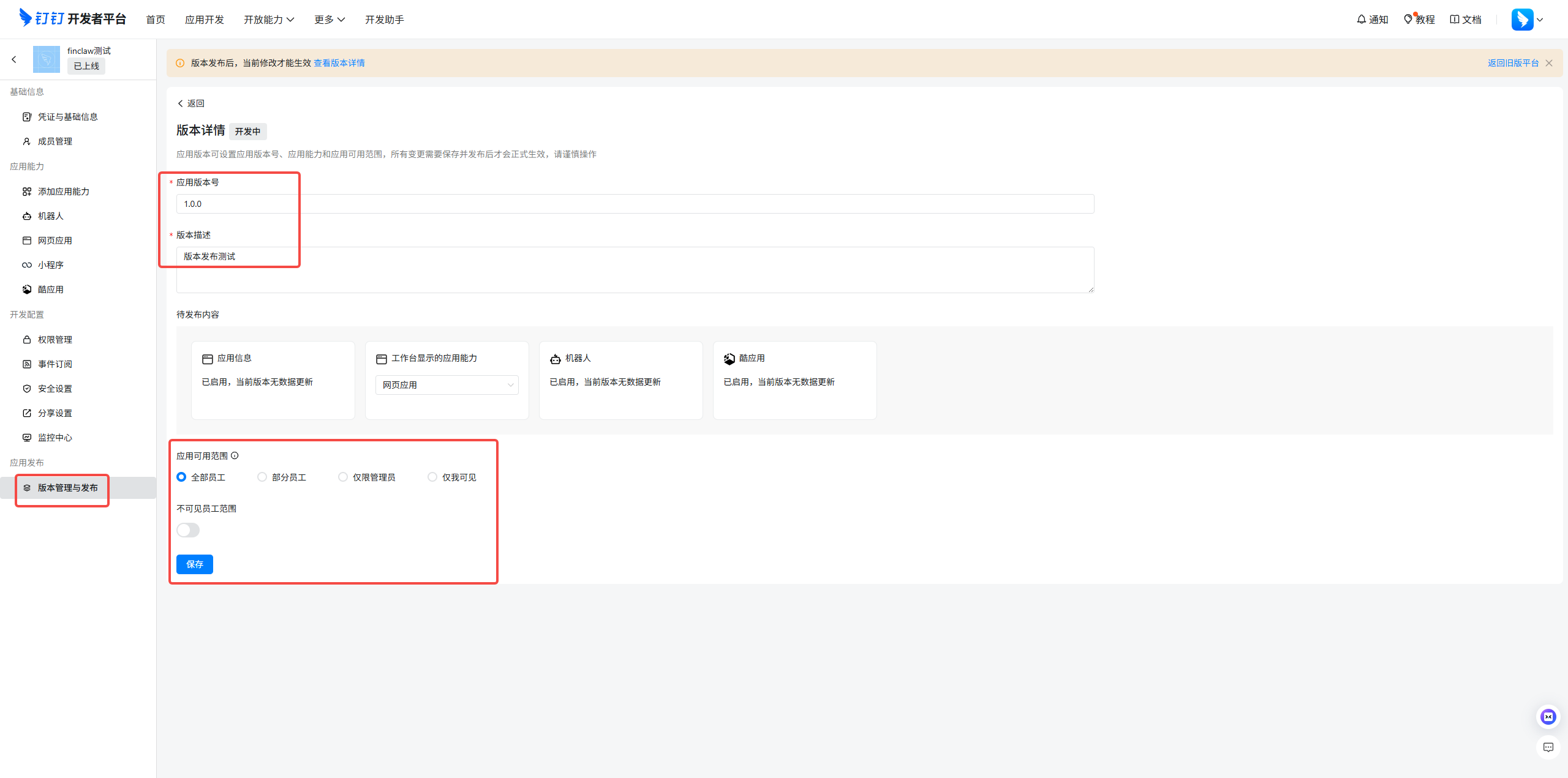Click into the 应用版本号 input field

coord(635,204)
